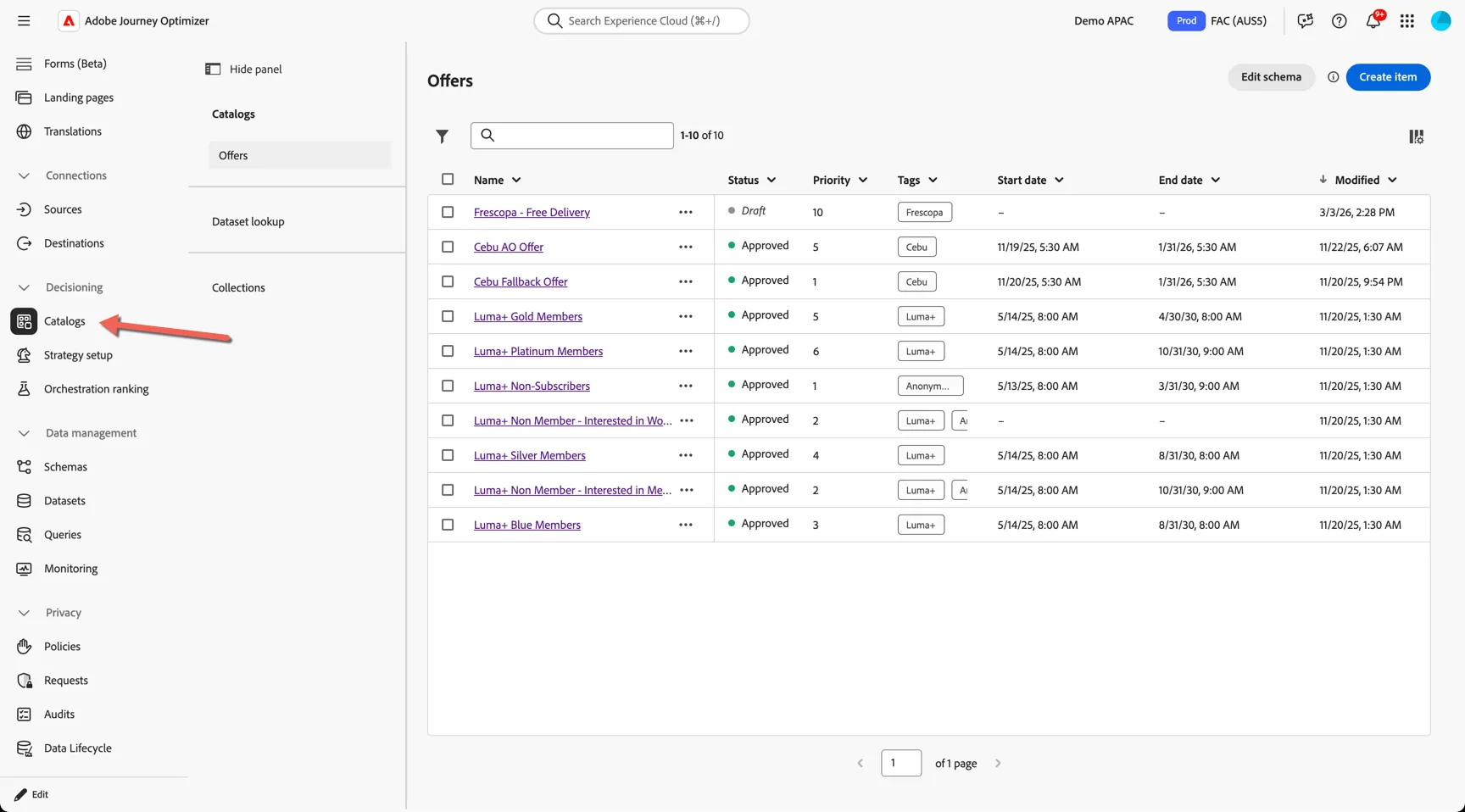Open Collections in the panel
The width and height of the screenshot is (1465, 812).
pos(238,287)
